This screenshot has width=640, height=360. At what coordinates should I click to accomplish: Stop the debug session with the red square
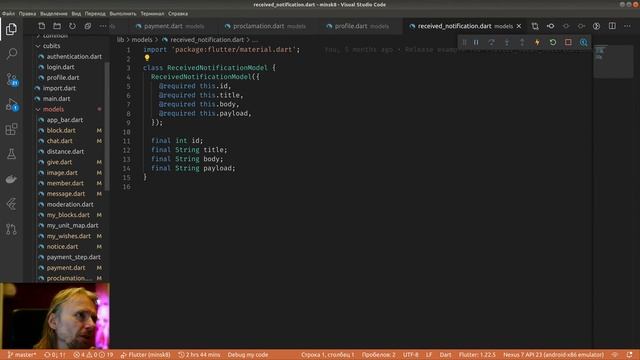(x=568, y=42)
